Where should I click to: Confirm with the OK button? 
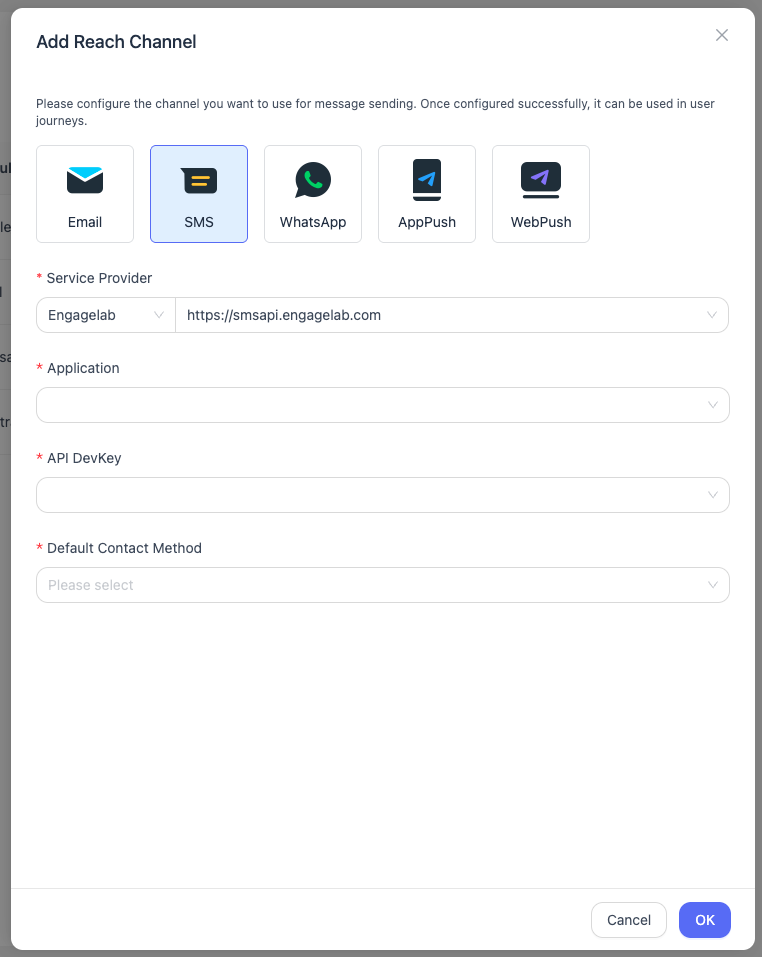[705, 920]
